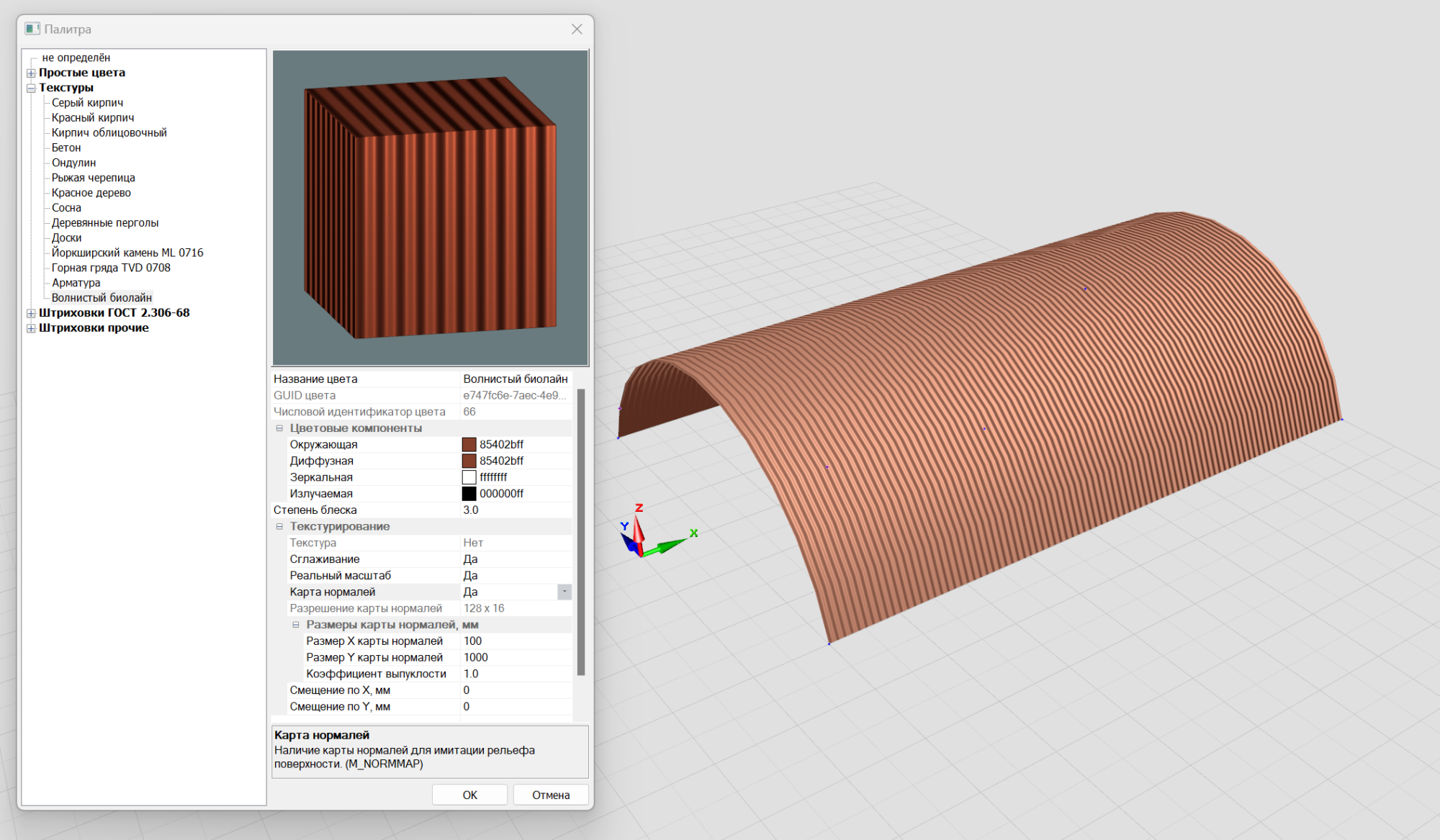
Task: Click the black Излучаемая color swatch
Action: pyautogui.click(x=469, y=494)
